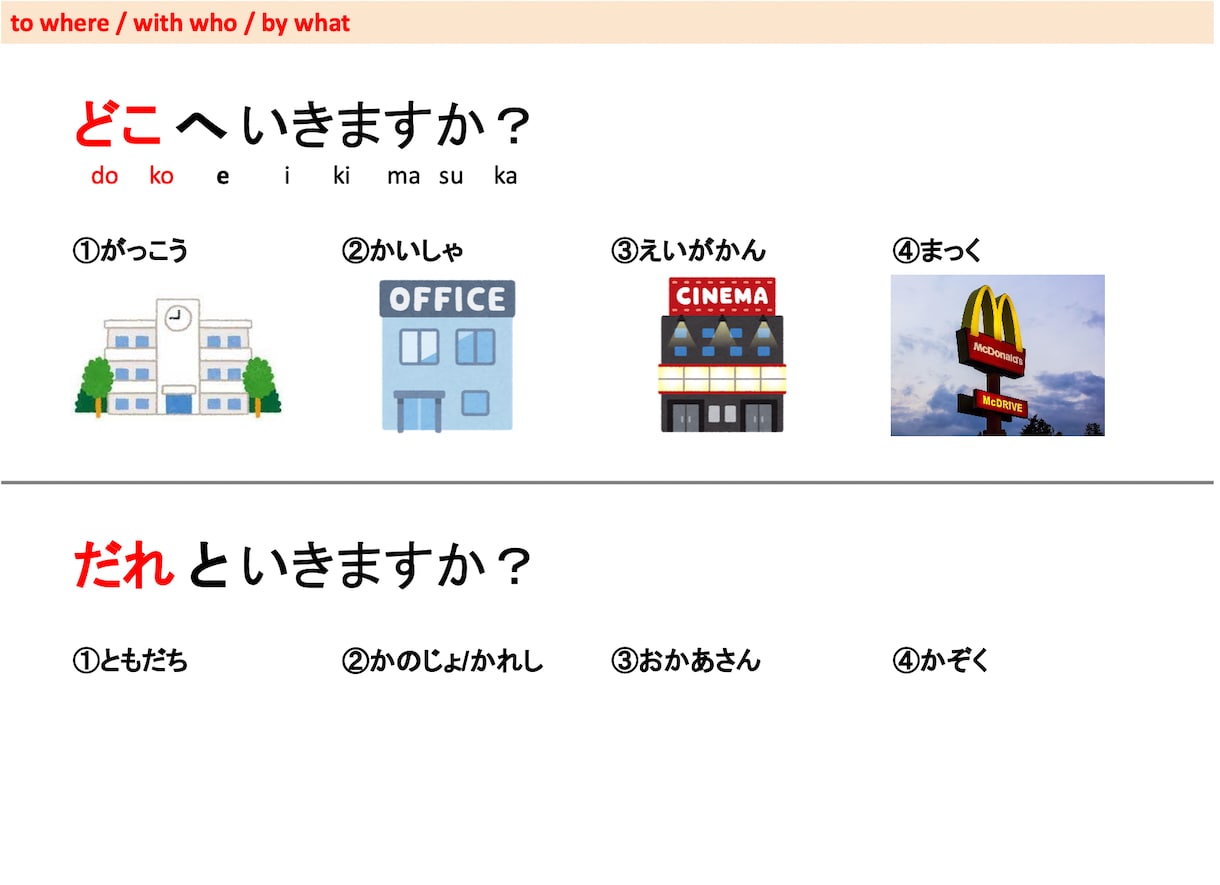This screenshot has width=1220, height=885.
Task: Click the label "②かのじょ/かれし"
Action: 442,660
